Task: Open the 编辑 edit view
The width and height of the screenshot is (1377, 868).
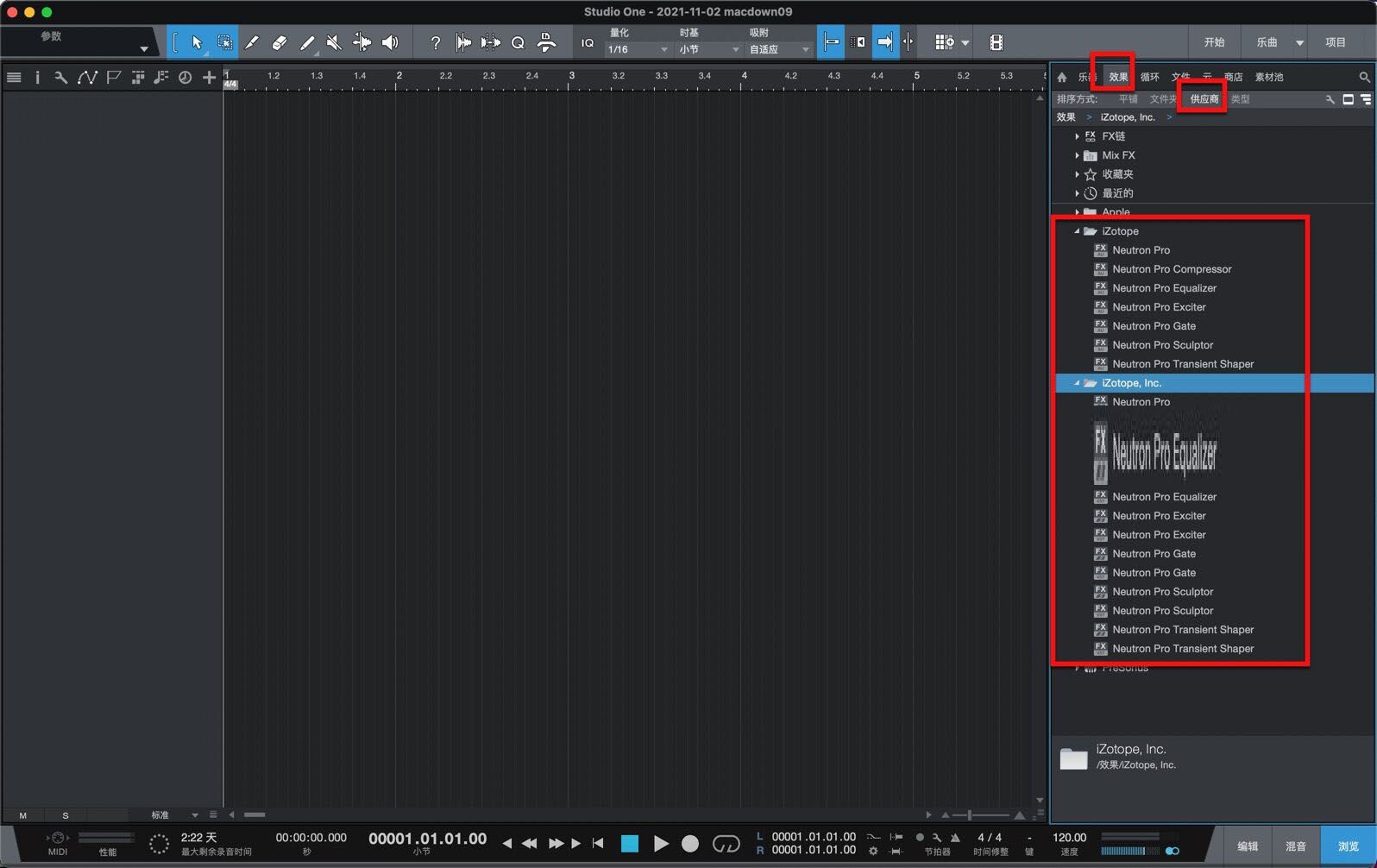Action: (x=1248, y=846)
